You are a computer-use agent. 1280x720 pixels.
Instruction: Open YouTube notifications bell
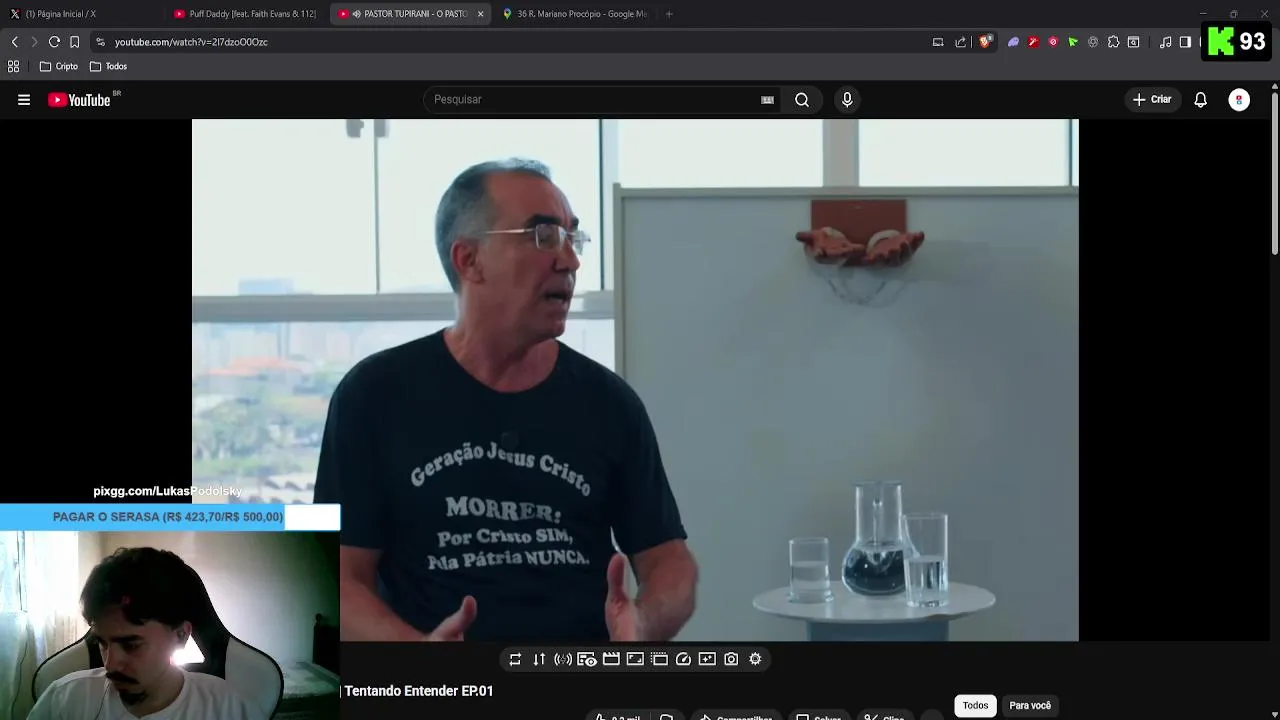click(x=1200, y=99)
